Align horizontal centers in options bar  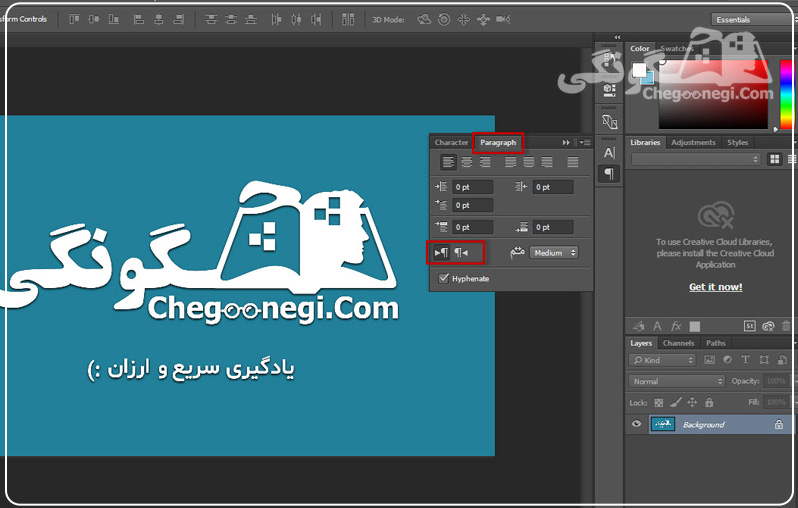click(158, 19)
